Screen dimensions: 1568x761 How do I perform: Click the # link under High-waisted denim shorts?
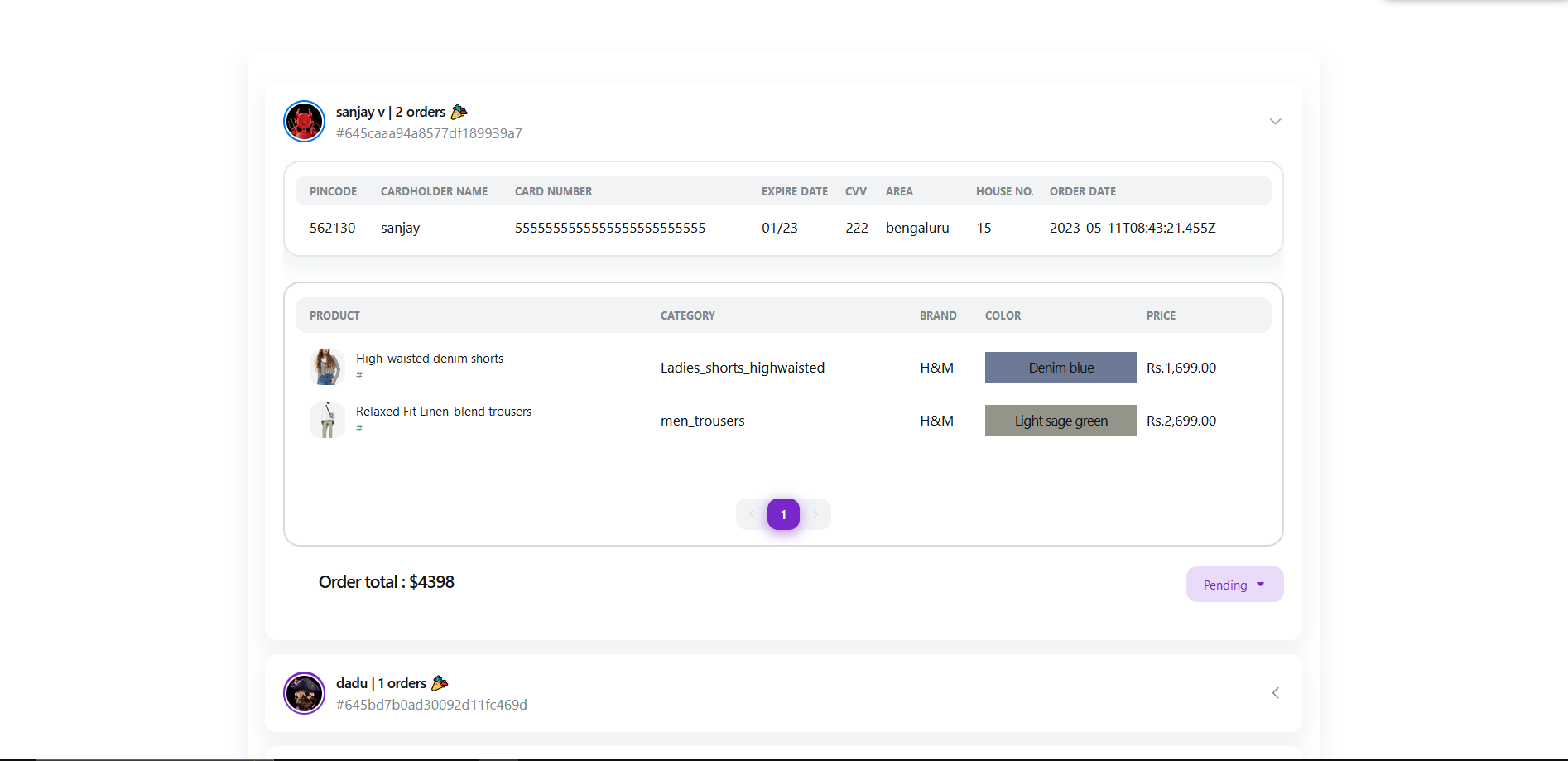(x=359, y=375)
